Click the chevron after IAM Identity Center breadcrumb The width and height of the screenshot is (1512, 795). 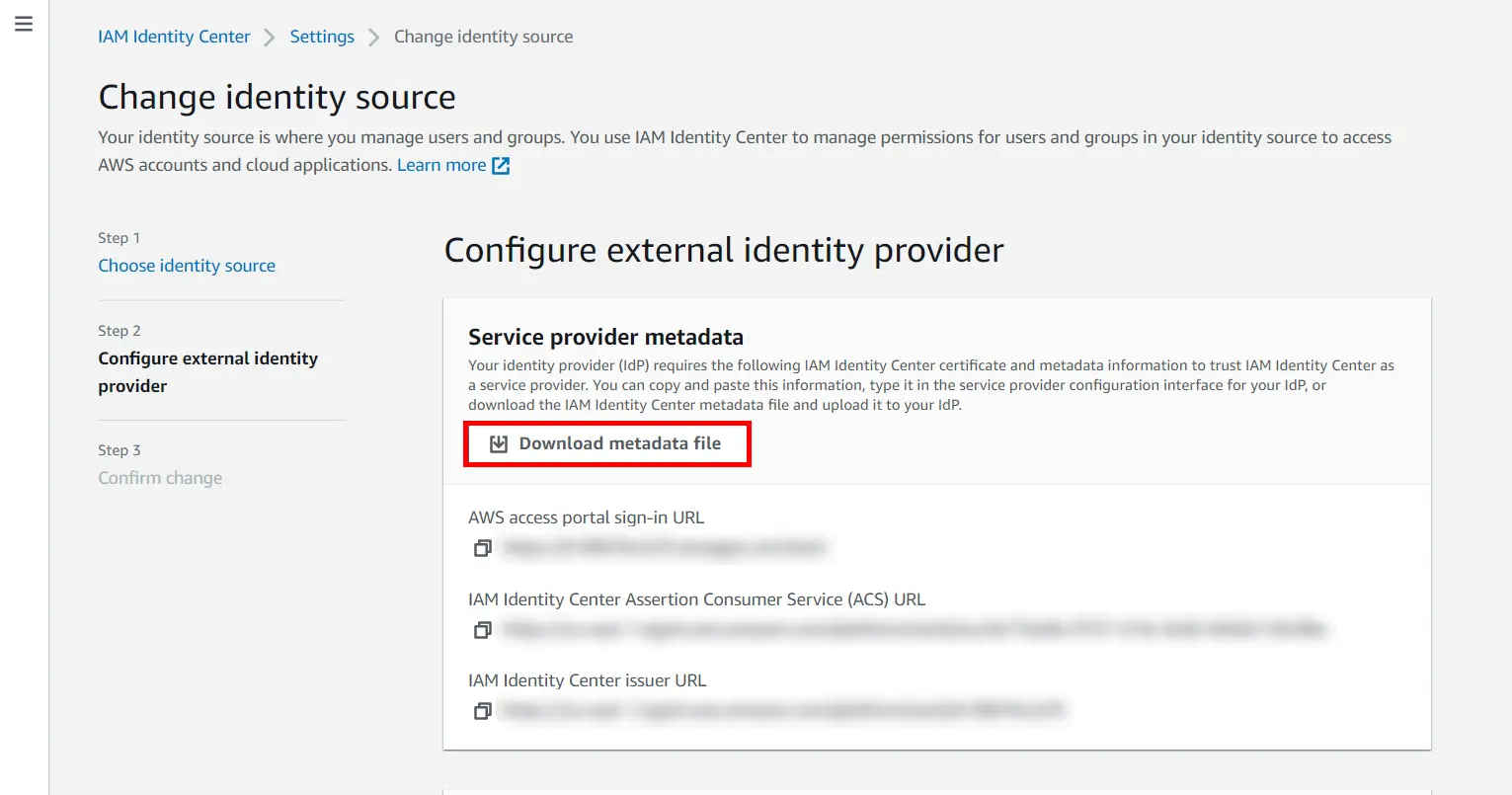tap(268, 37)
